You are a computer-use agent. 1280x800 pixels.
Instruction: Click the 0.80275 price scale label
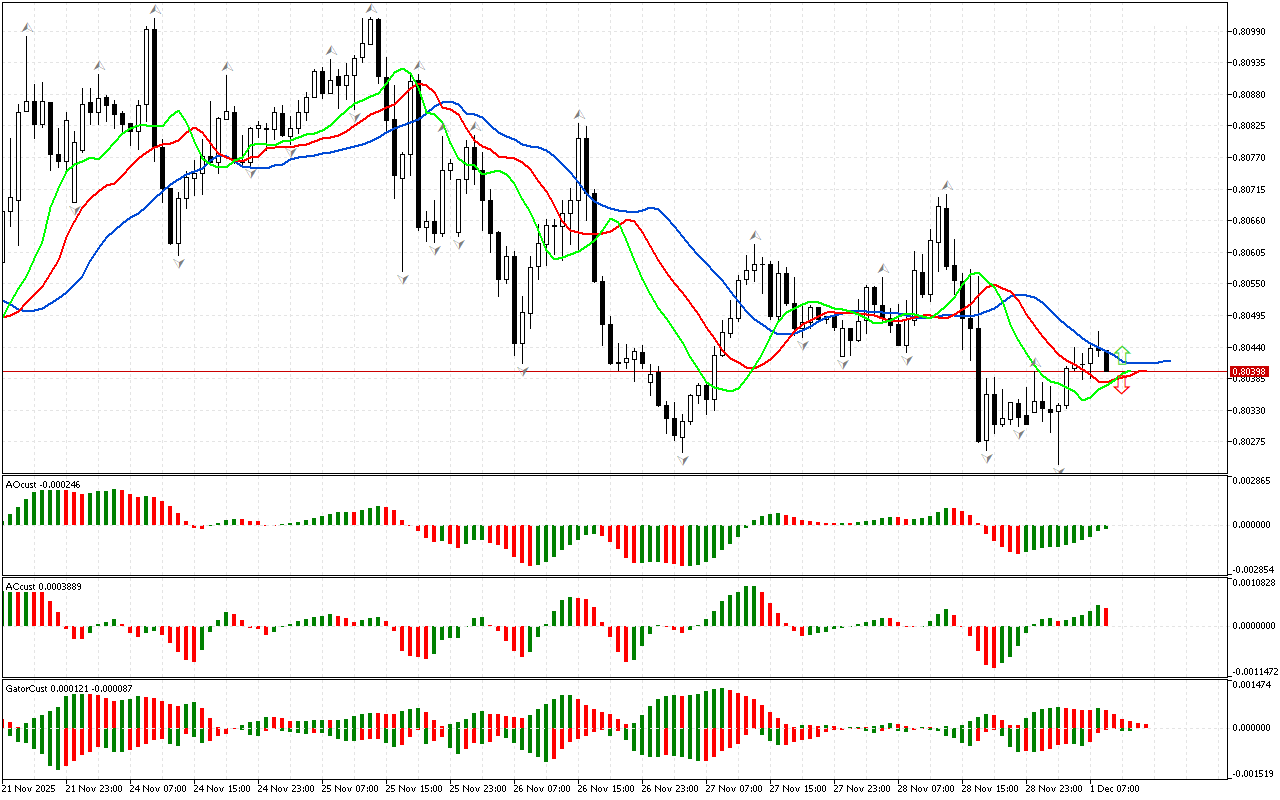click(1249, 441)
